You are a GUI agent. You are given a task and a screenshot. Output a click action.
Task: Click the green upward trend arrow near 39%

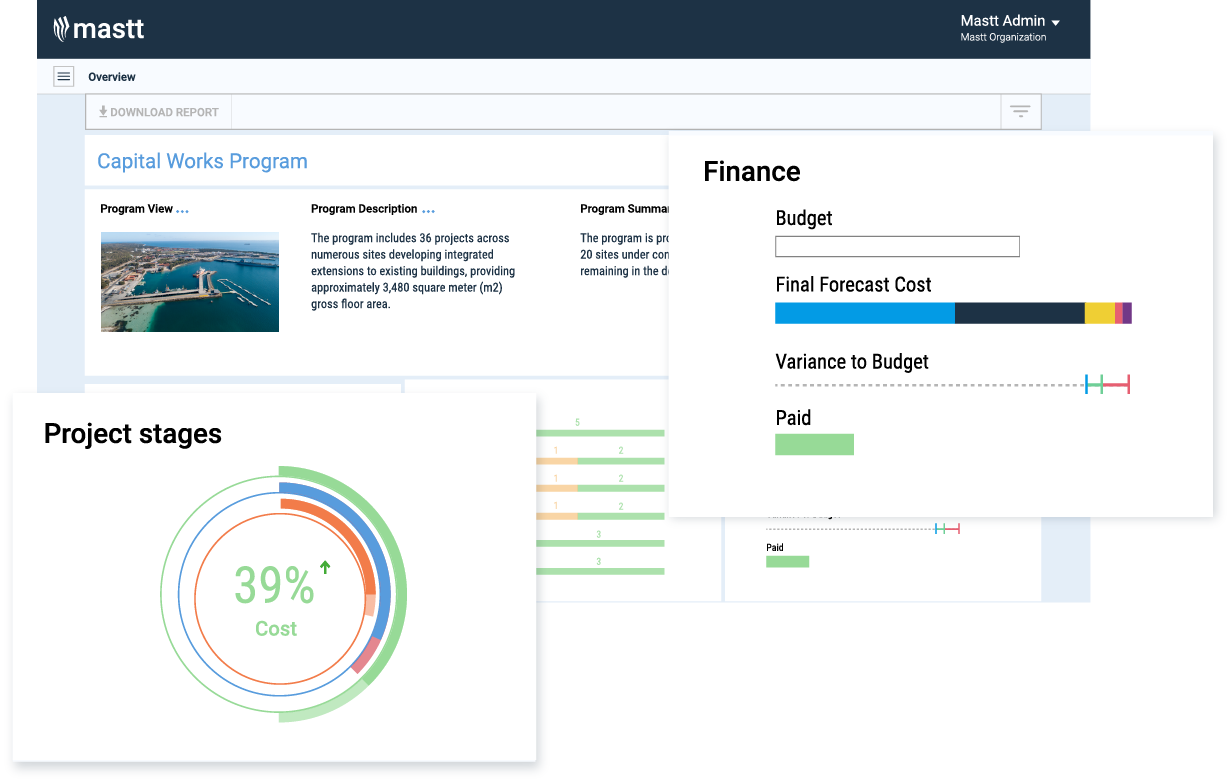click(323, 567)
